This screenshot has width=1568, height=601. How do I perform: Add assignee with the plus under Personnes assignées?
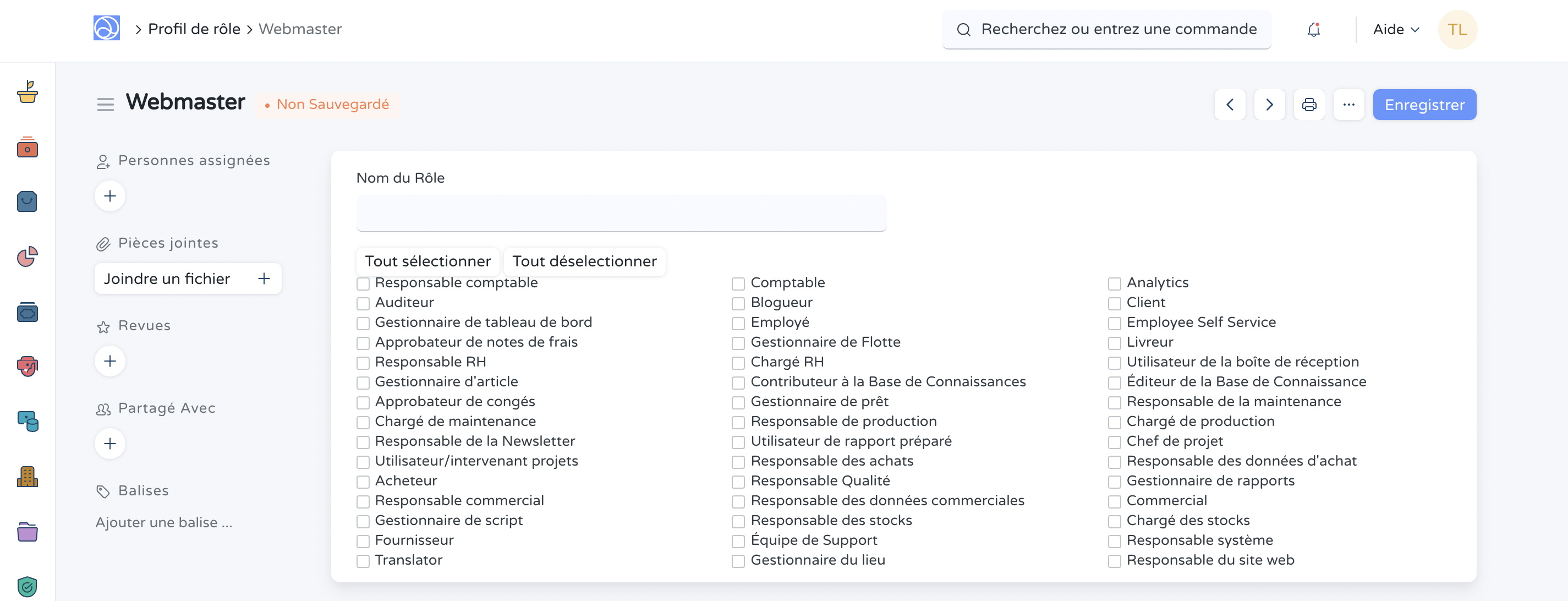pos(110,196)
